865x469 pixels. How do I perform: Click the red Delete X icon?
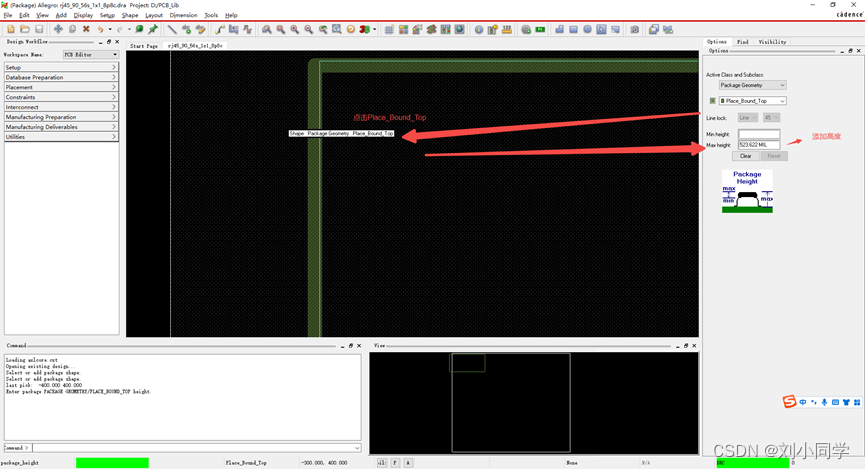86,30
